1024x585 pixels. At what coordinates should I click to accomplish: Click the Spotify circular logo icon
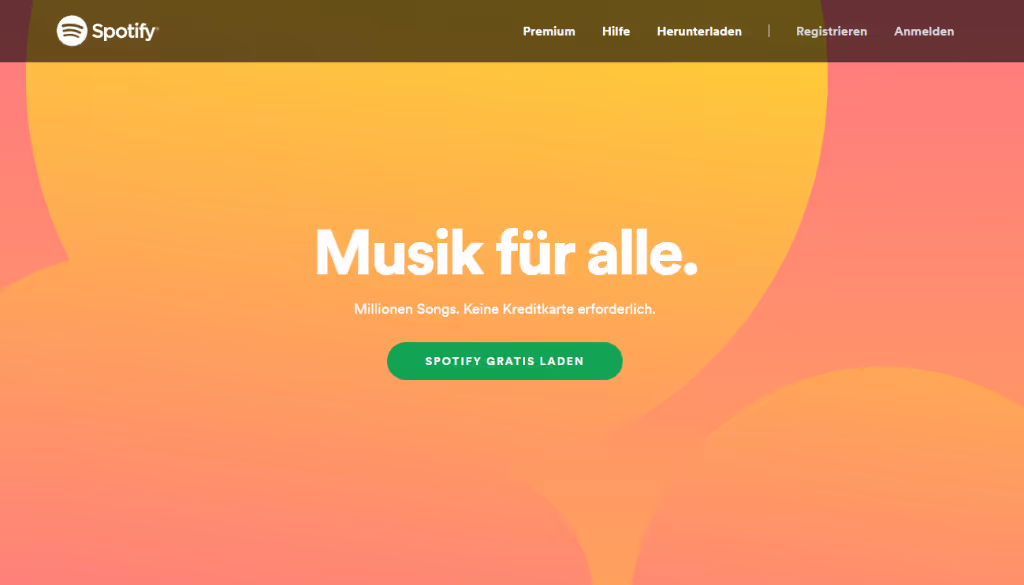click(x=72, y=31)
